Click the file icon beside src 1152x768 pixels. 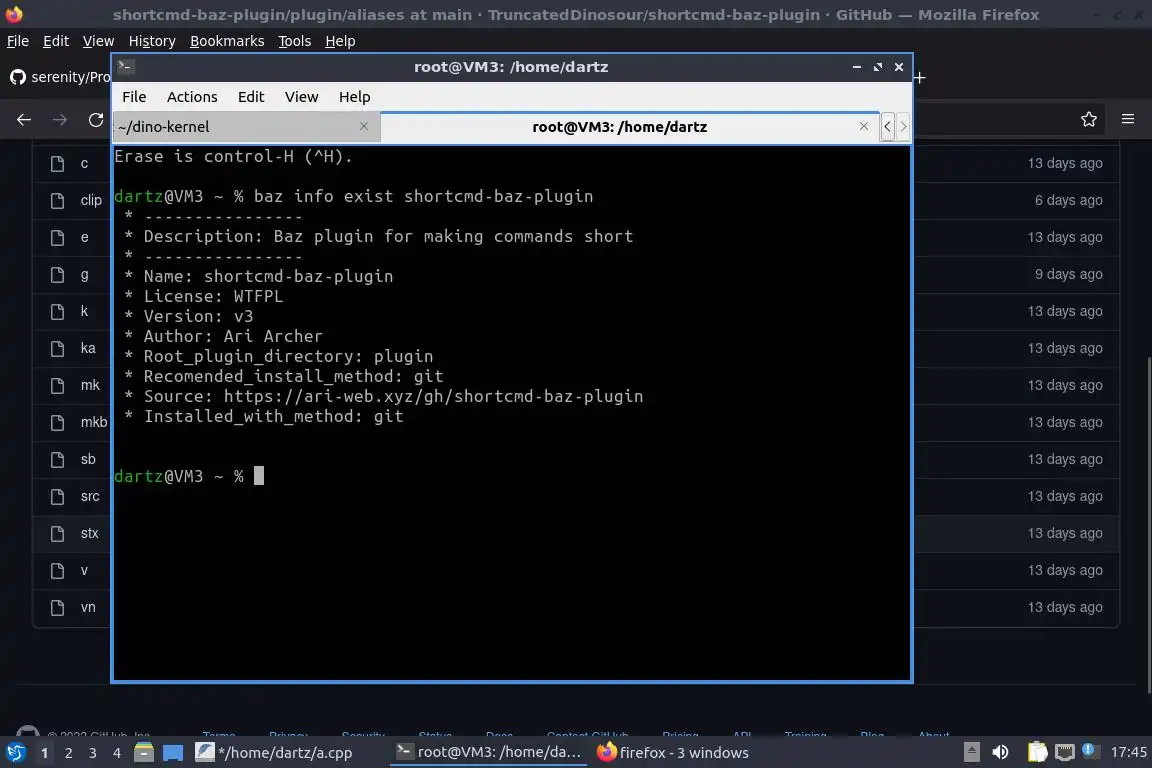click(57, 497)
